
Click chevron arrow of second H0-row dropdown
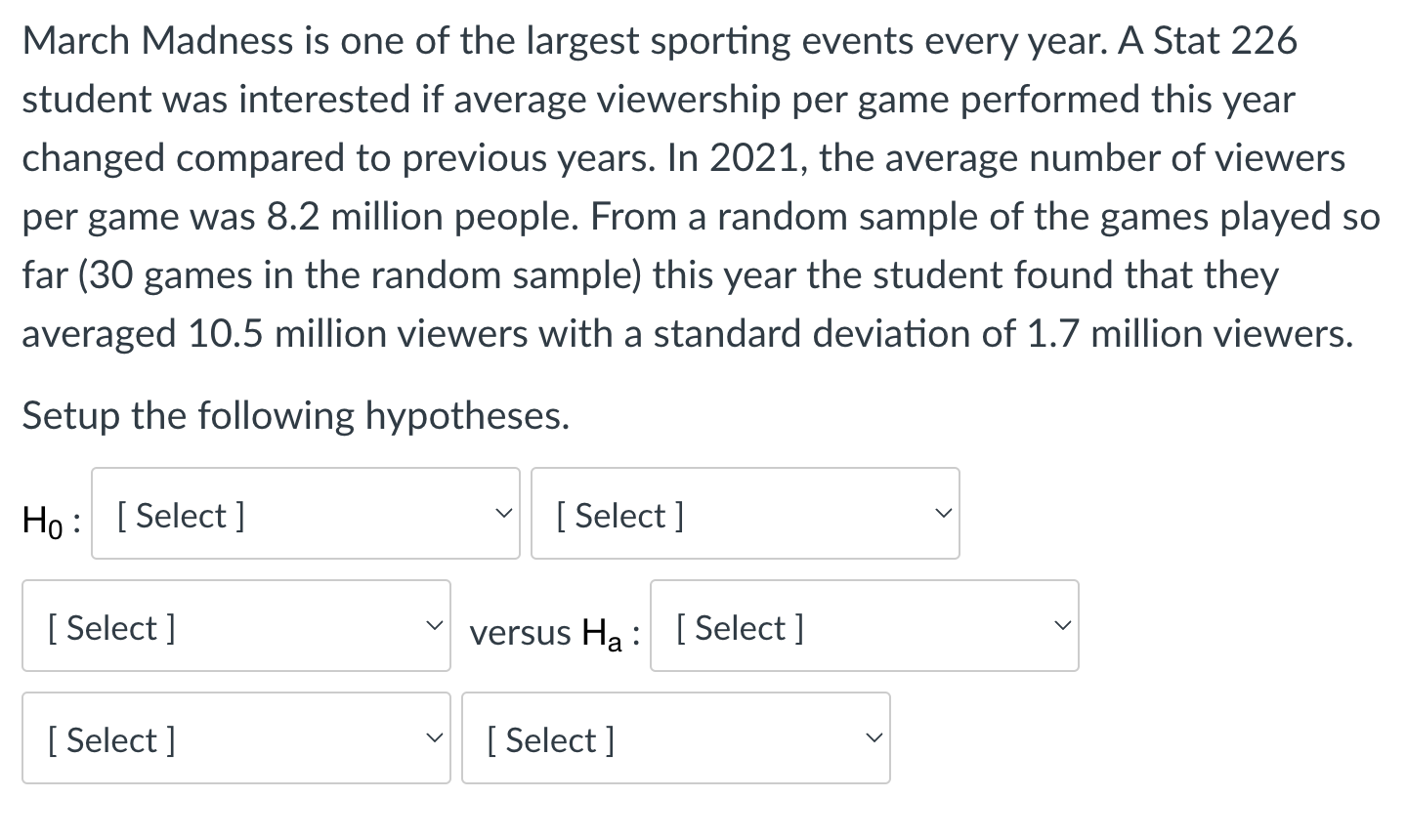tap(942, 514)
